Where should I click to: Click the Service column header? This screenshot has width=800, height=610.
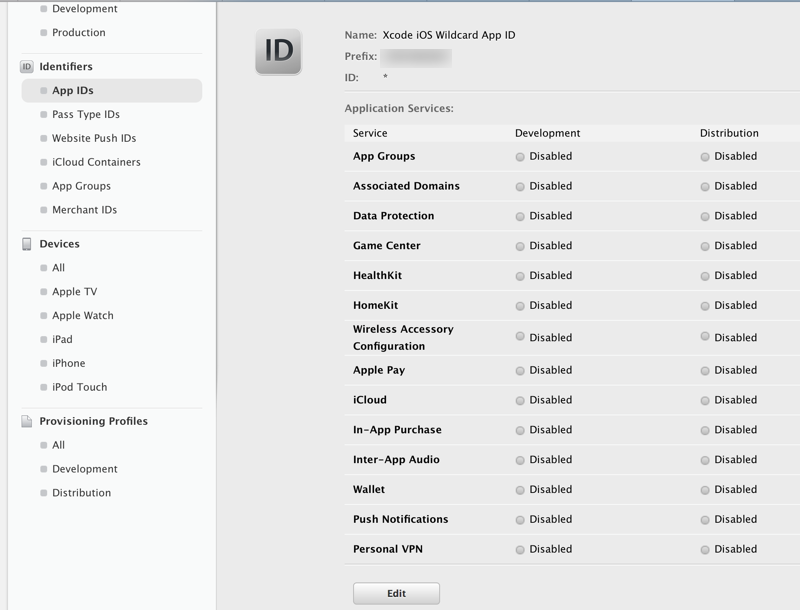(x=370, y=133)
